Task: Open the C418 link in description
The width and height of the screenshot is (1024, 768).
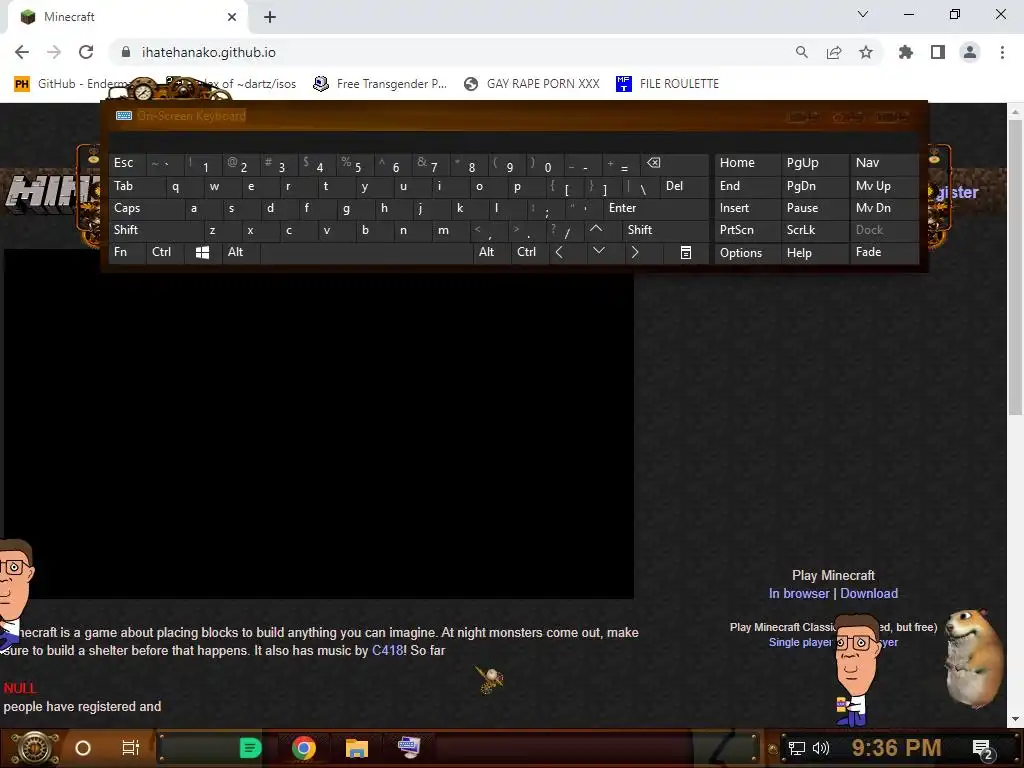Action: click(387, 650)
